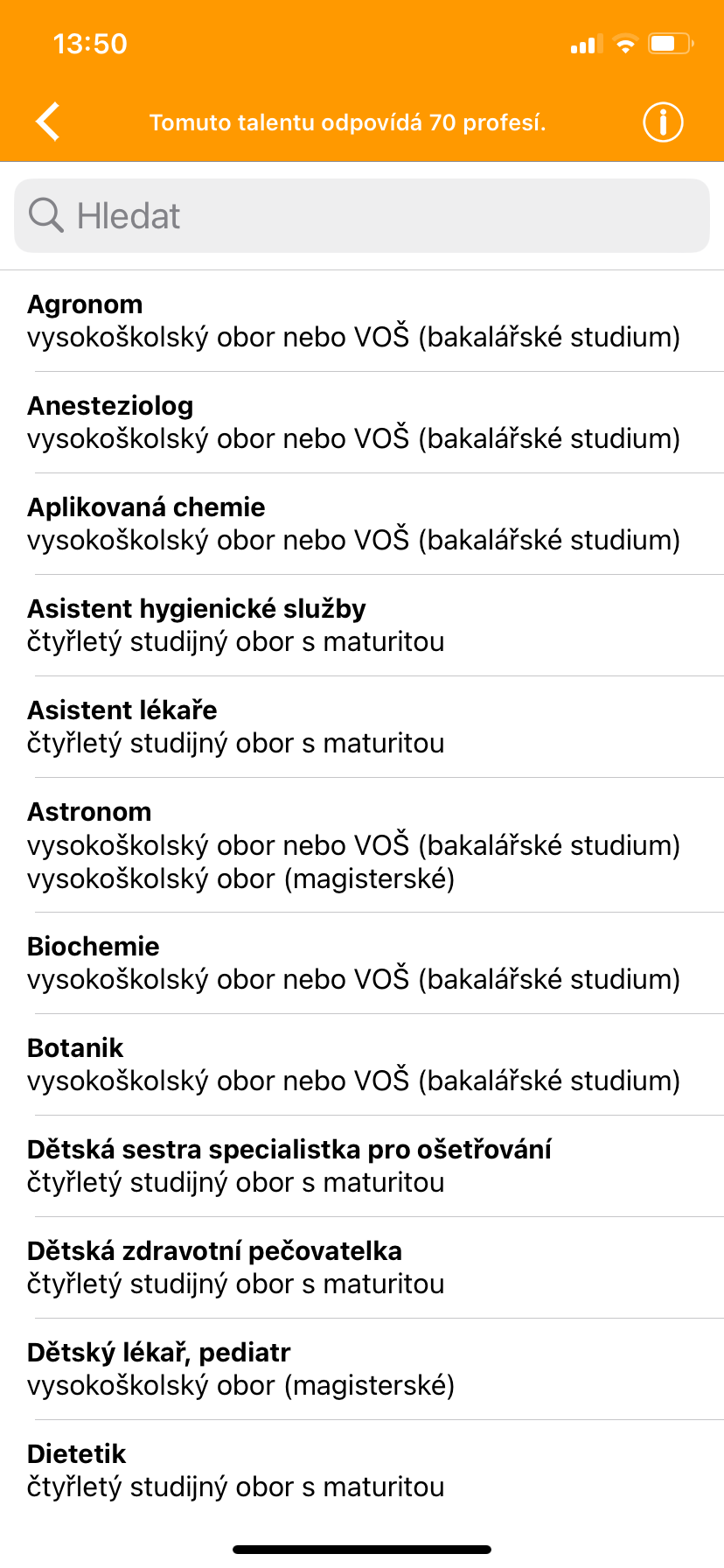Open the Anesteziolog entry
Image resolution: width=724 pixels, height=1568 pixels.
[362, 423]
